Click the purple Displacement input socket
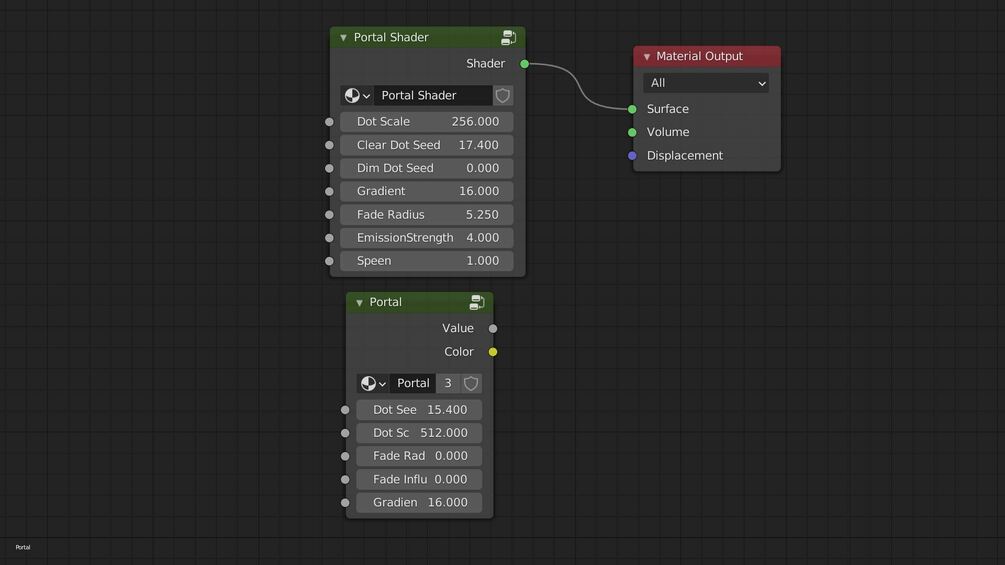The width and height of the screenshot is (1005, 565). (x=632, y=156)
